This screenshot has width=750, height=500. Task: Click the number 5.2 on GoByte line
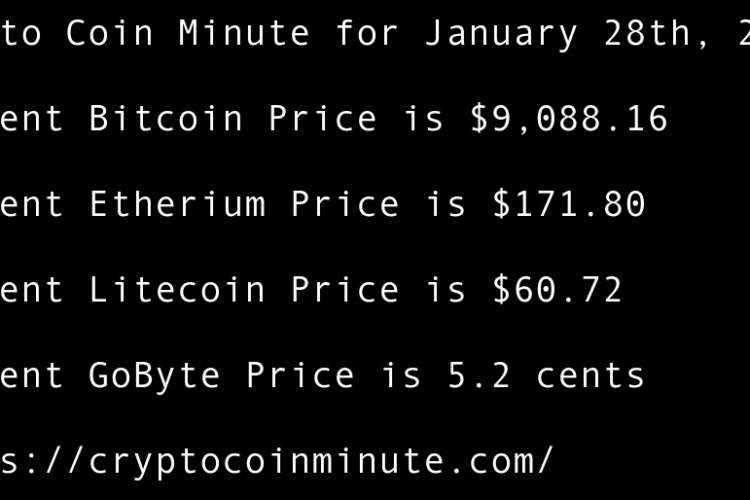pyautogui.click(x=479, y=376)
